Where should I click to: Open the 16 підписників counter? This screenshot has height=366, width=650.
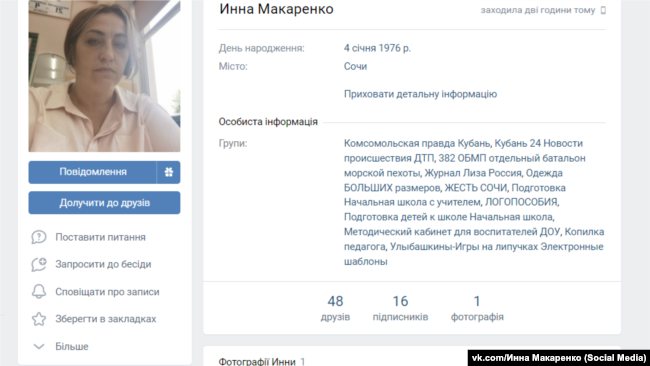tap(400, 308)
